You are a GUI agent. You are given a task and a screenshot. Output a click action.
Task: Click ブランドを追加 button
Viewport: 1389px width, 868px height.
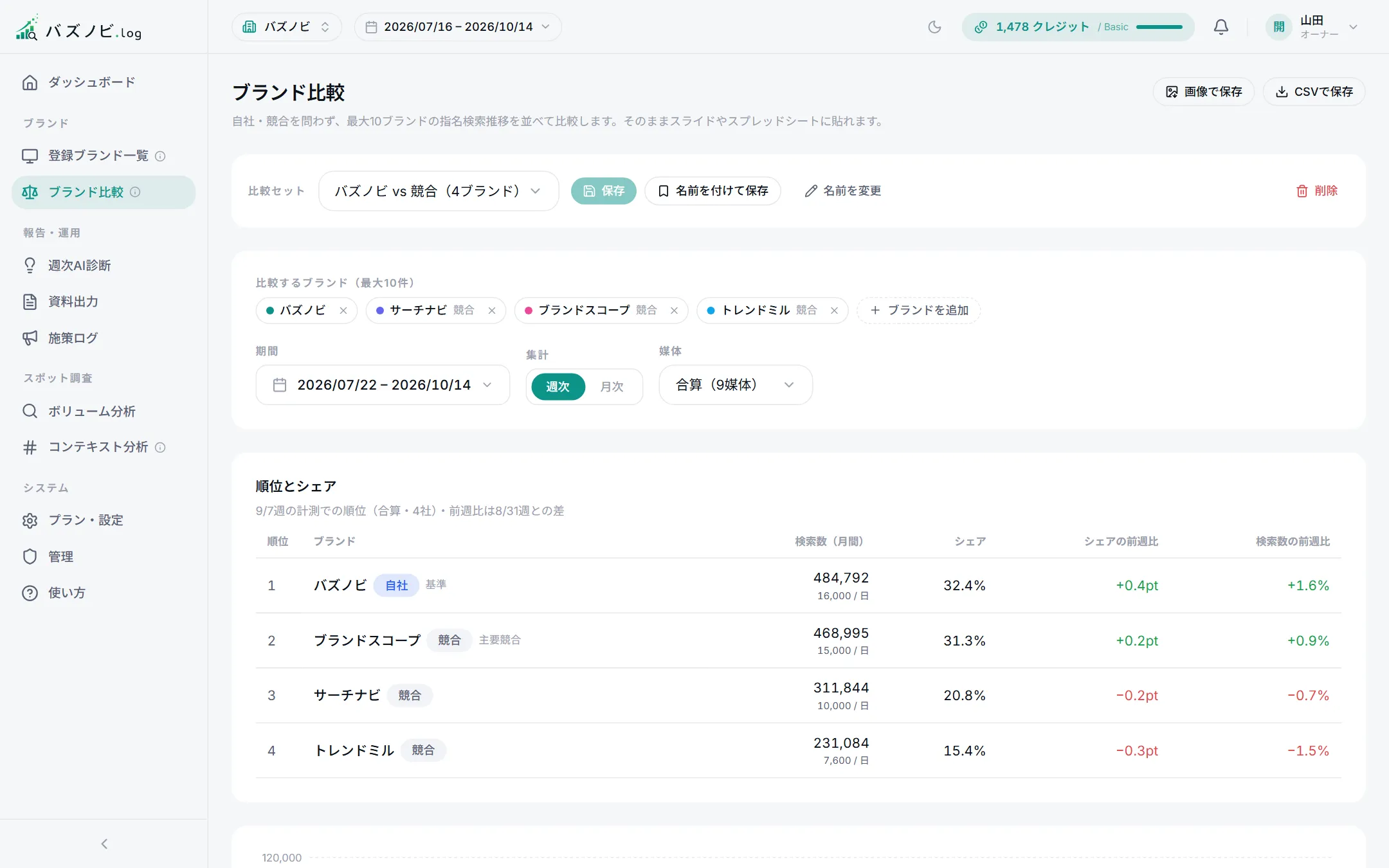pyautogui.click(x=918, y=311)
